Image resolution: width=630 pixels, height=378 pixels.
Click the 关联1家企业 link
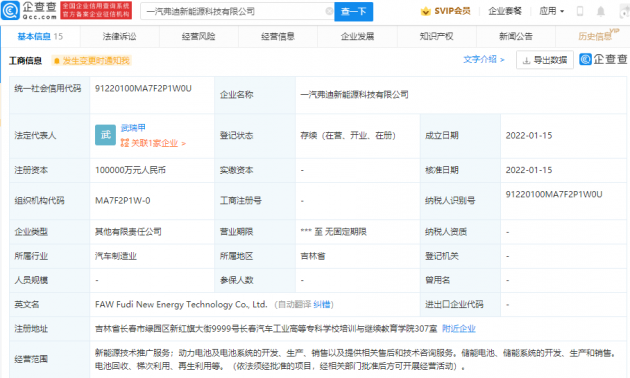pyautogui.click(x=153, y=143)
